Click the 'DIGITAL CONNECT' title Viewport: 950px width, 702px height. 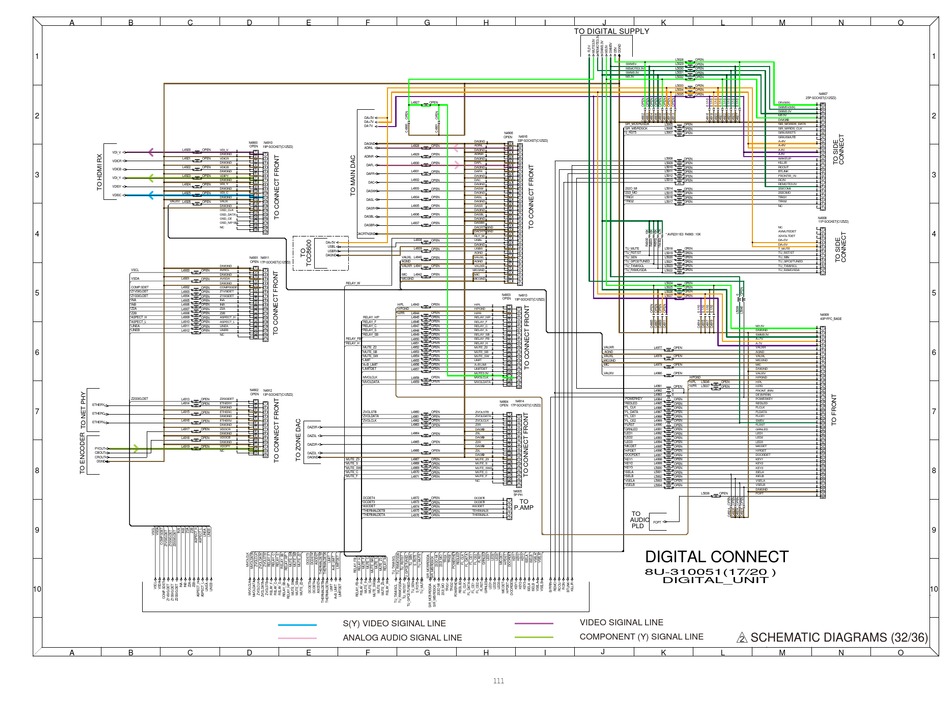pyautogui.click(x=717, y=557)
